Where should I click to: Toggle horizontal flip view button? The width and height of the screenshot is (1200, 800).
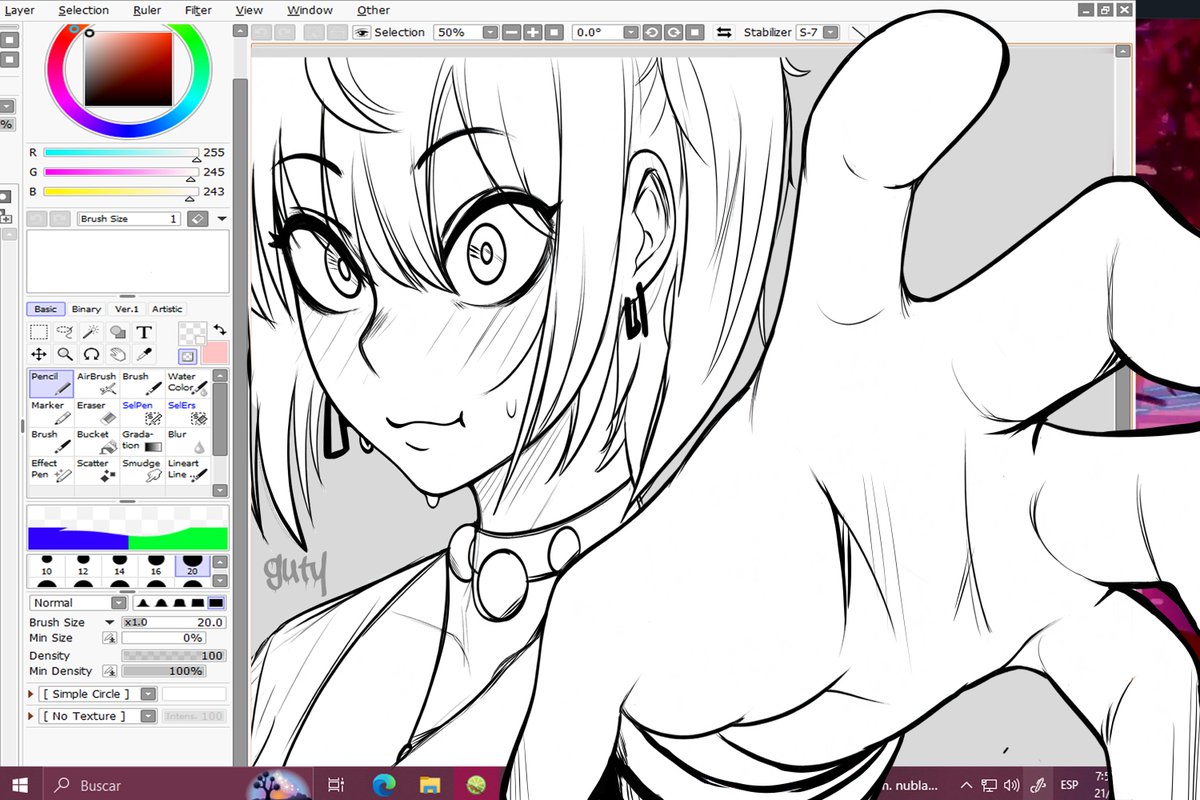tap(723, 32)
